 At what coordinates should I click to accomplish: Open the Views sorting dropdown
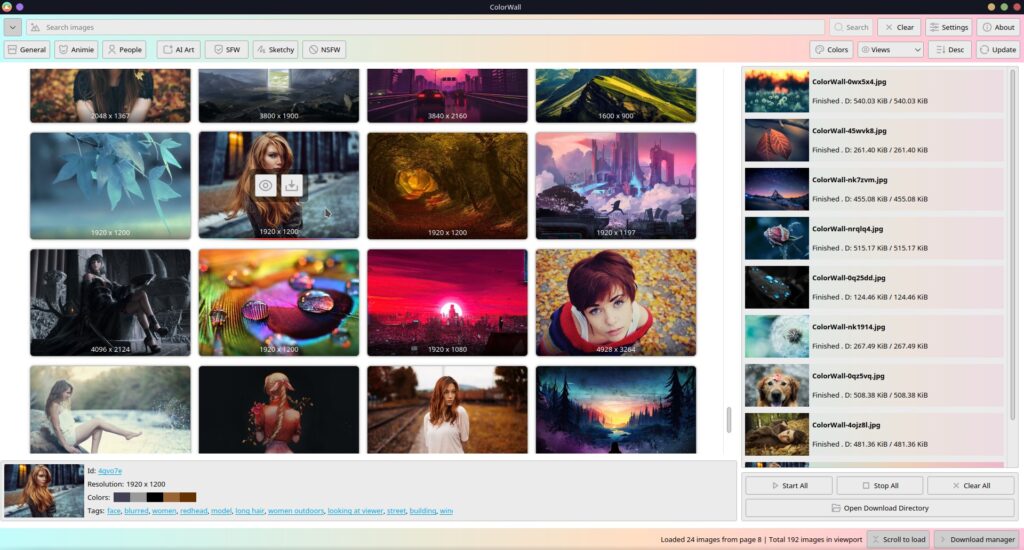890,49
